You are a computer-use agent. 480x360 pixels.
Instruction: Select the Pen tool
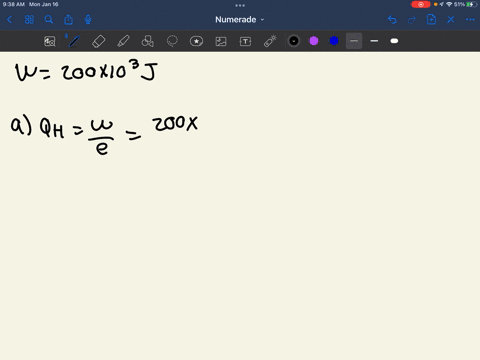tap(74, 41)
